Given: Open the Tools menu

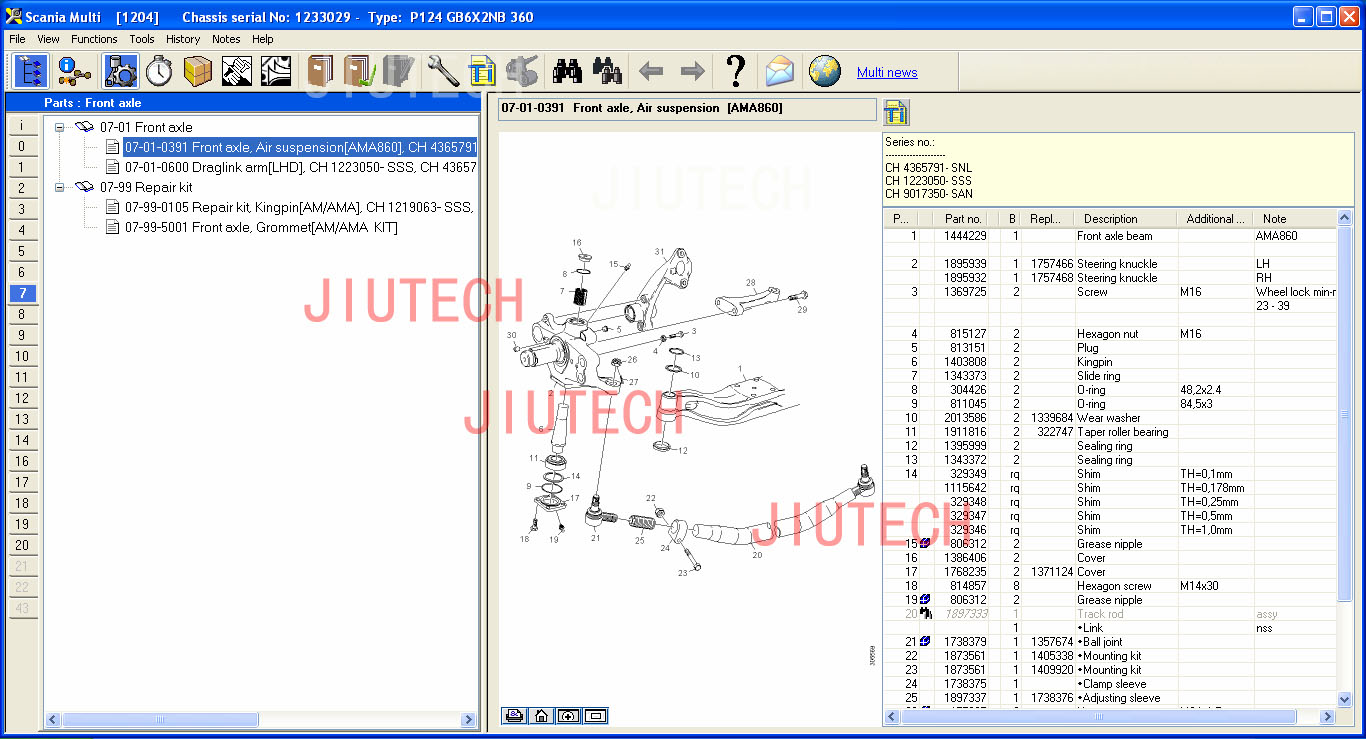Looking at the screenshot, I should 142,39.
